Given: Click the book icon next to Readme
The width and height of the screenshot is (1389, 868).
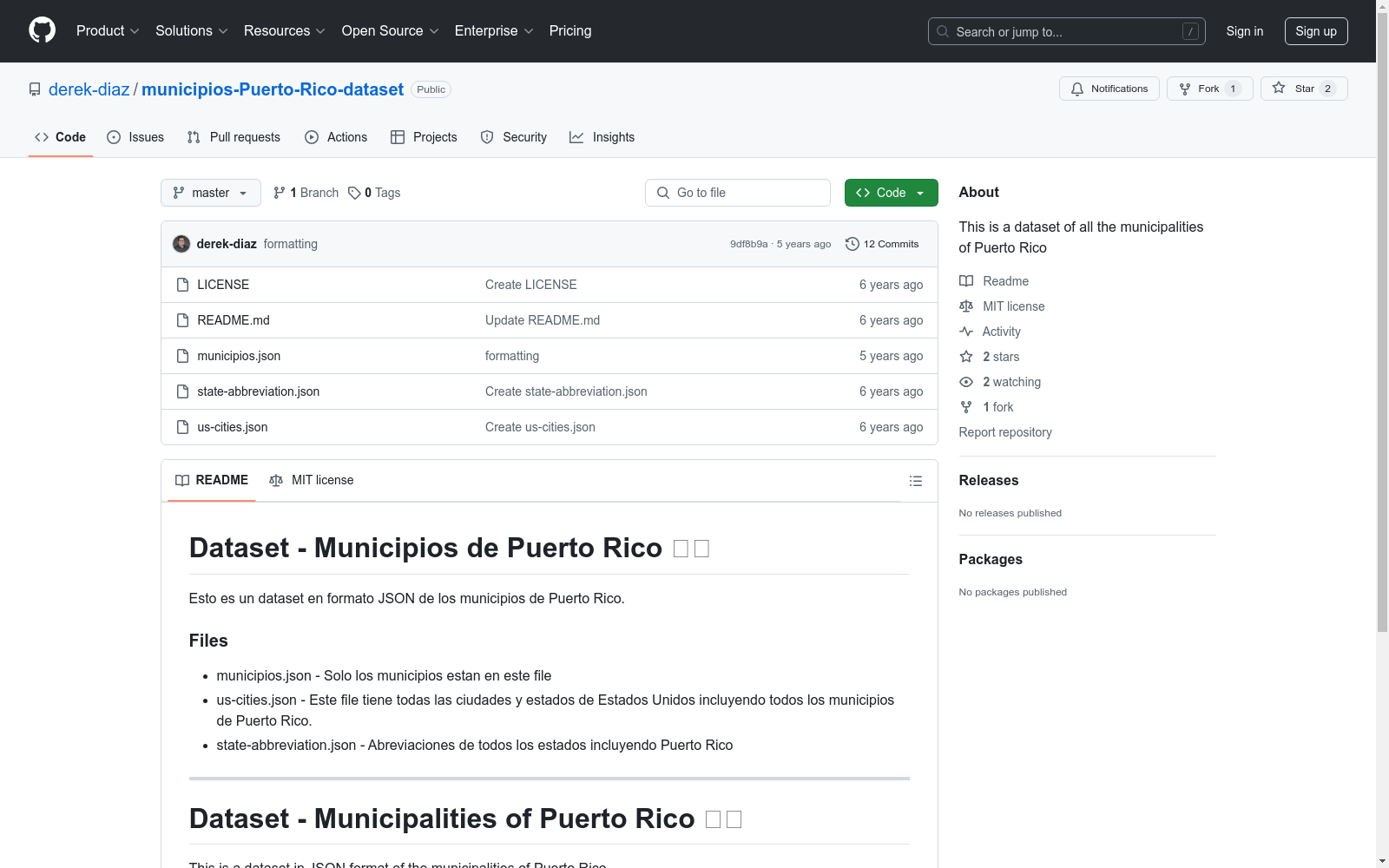Looking at the screenshot, I should (966, 281).
